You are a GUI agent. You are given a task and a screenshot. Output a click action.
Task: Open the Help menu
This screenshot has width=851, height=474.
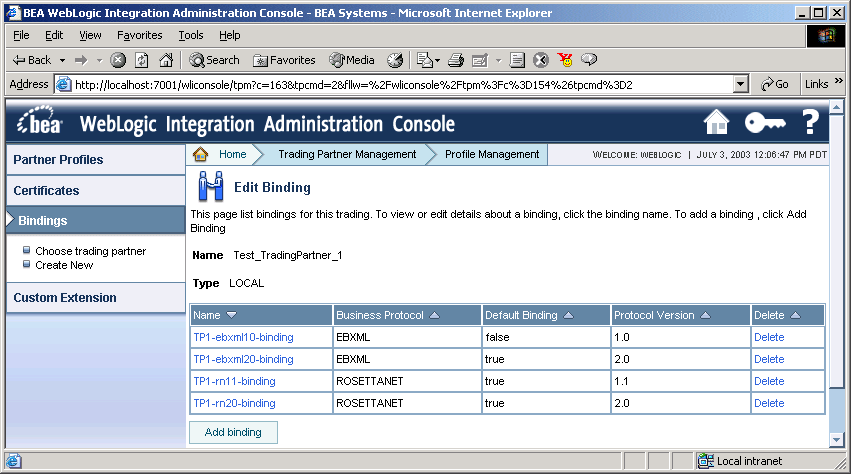230,35
